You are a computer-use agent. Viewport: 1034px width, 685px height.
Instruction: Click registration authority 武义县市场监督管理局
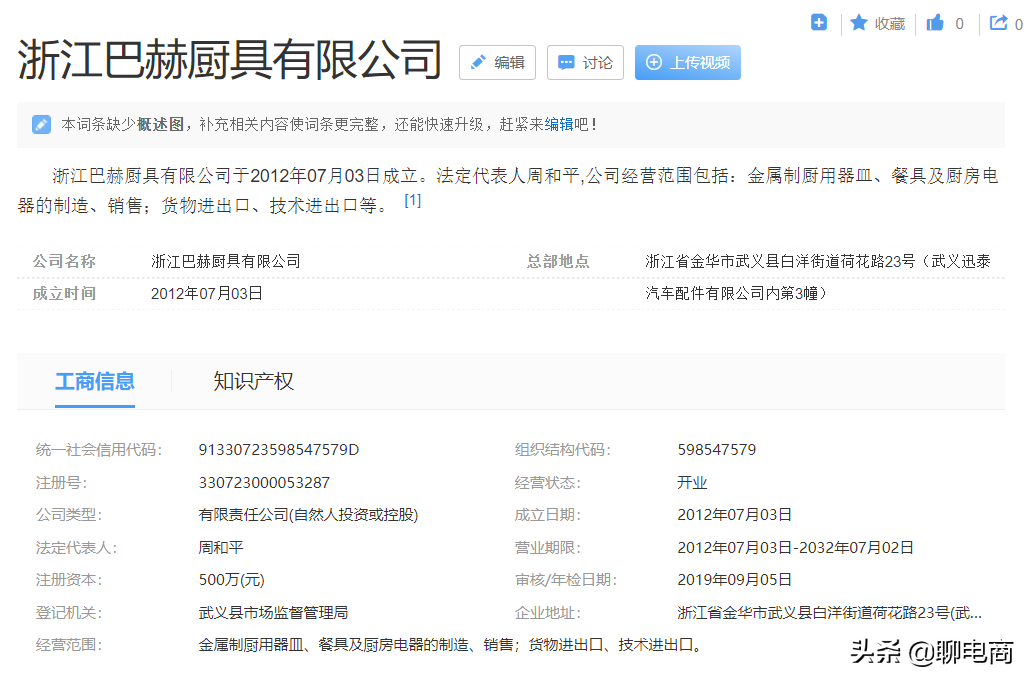coord(273,612)
